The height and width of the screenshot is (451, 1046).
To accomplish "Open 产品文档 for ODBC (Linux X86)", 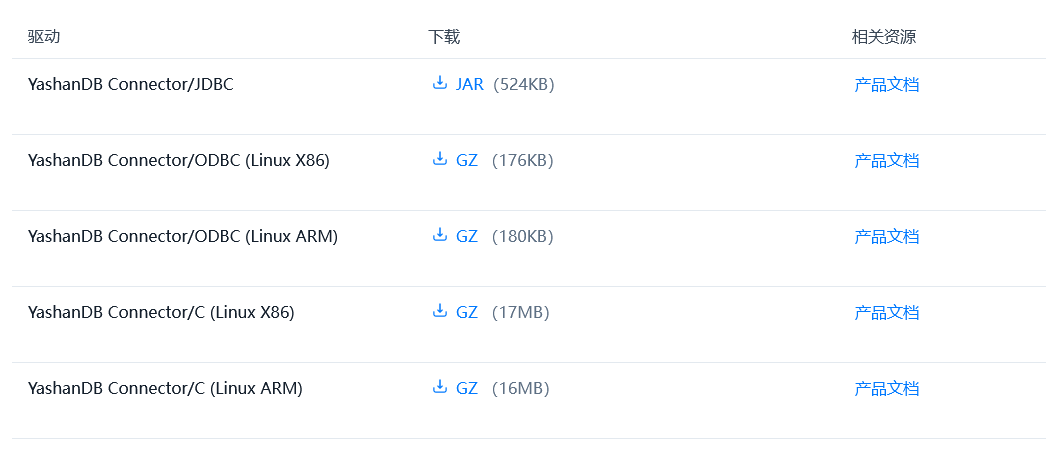I will (x=886, y=161).
